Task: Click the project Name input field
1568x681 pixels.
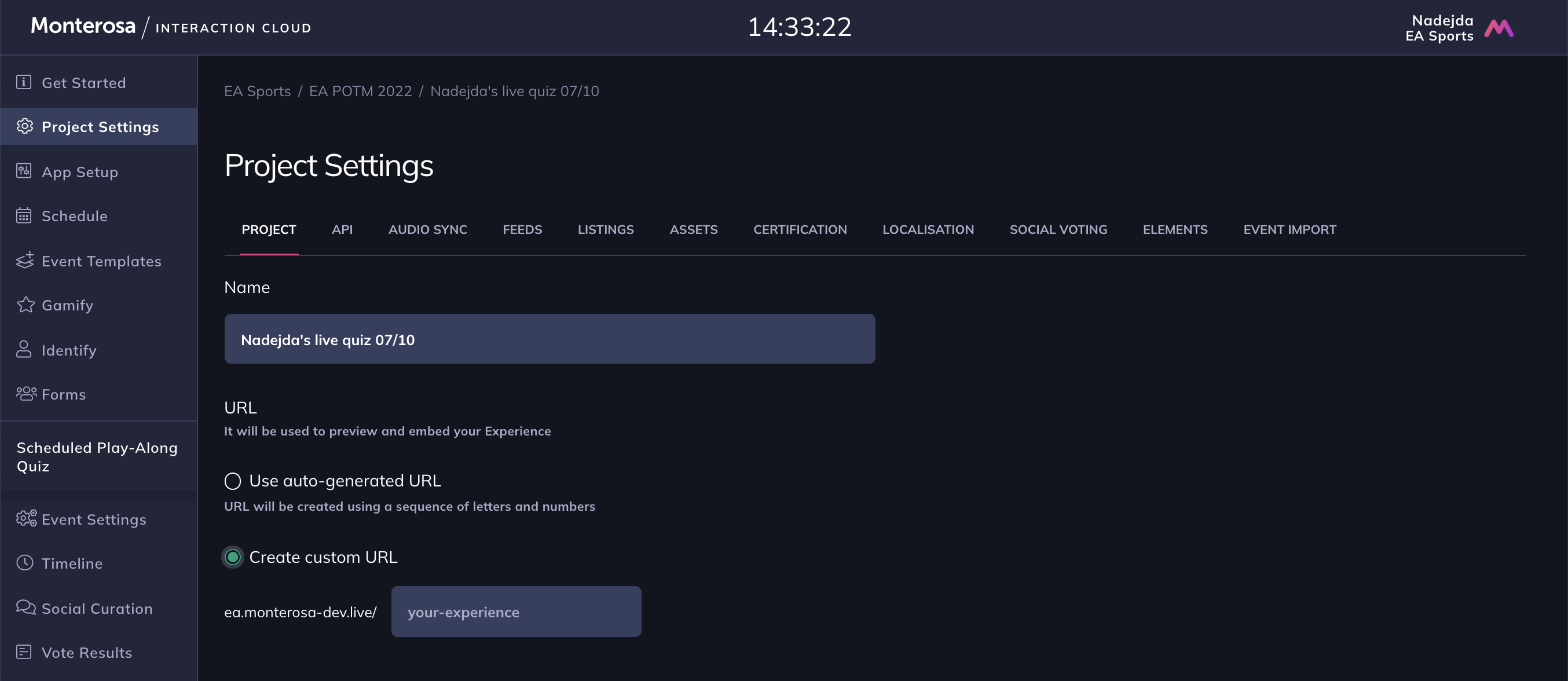Action: pos(549,339)
